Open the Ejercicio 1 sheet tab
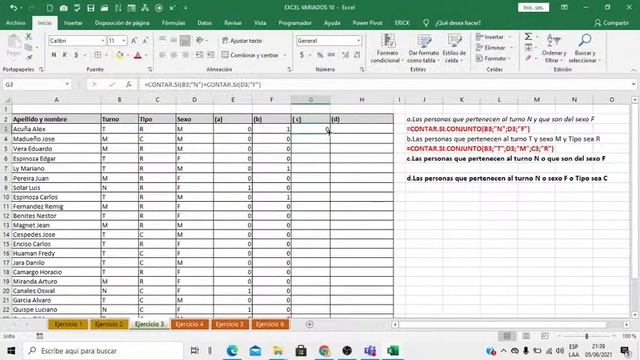The height and width of the screenshot is (360, 640). coord(68,324)
